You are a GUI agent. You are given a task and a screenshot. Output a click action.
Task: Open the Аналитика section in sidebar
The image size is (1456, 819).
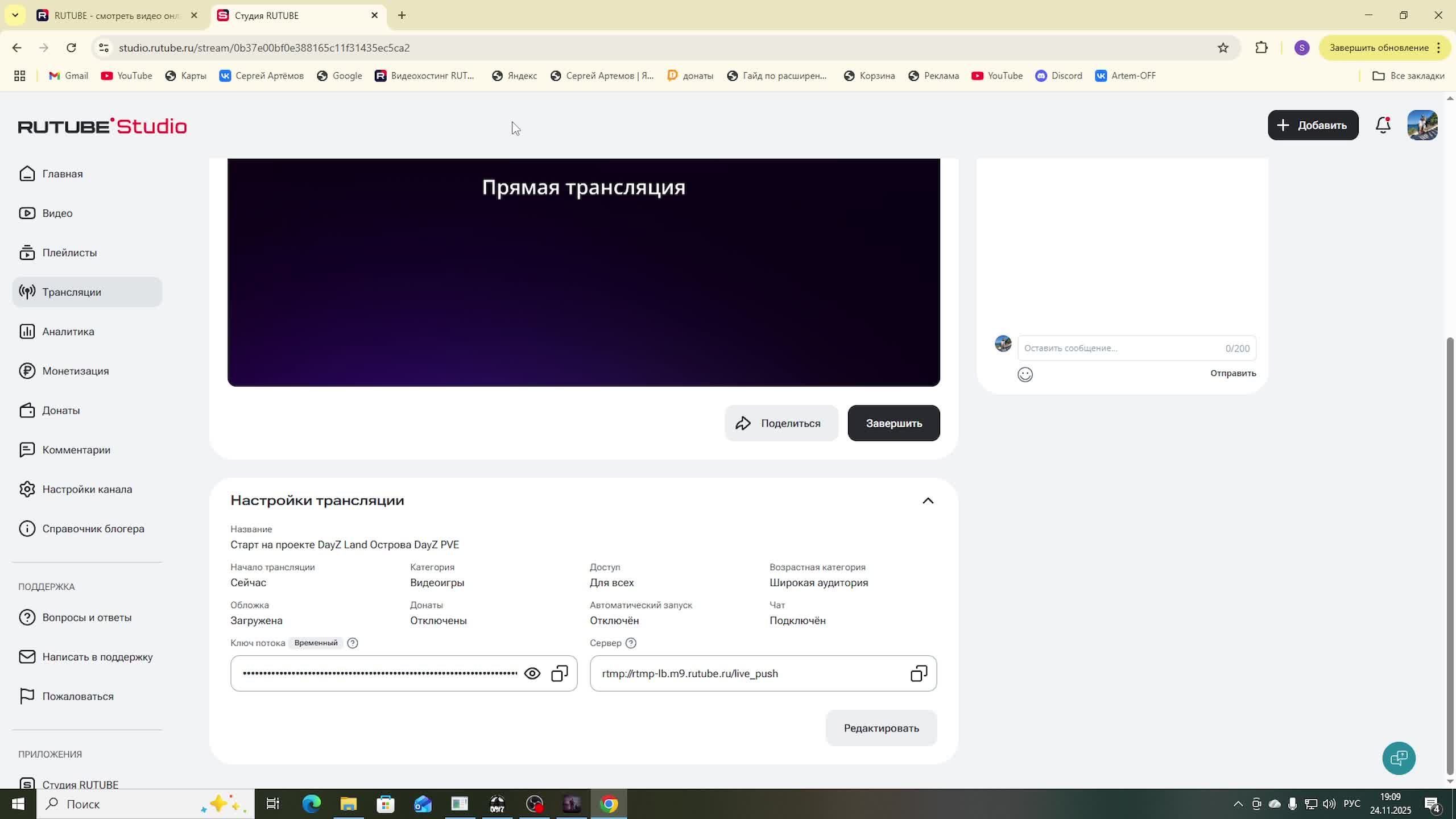[x=67, y=331]
